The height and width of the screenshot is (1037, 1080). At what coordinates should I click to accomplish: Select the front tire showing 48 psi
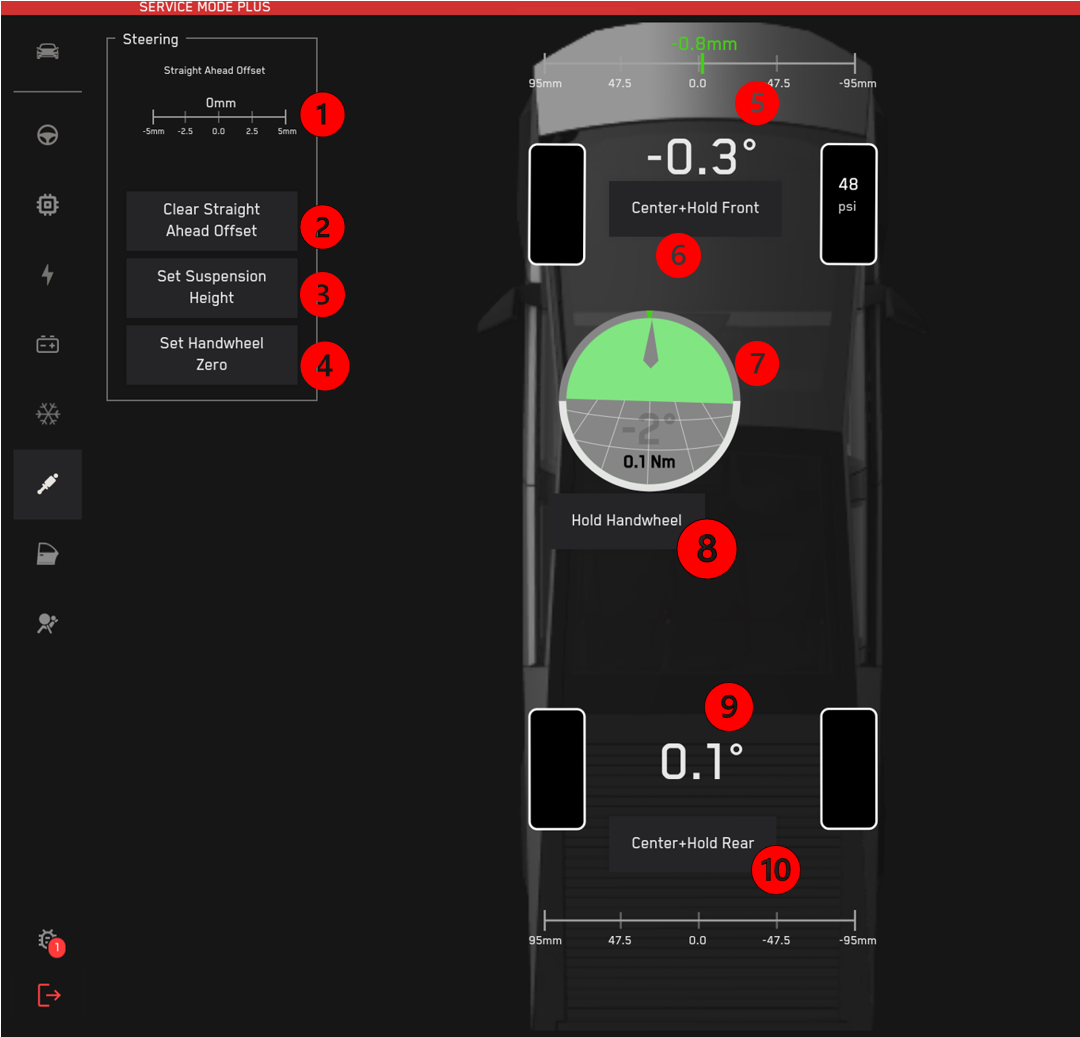(x=848, y=204)
